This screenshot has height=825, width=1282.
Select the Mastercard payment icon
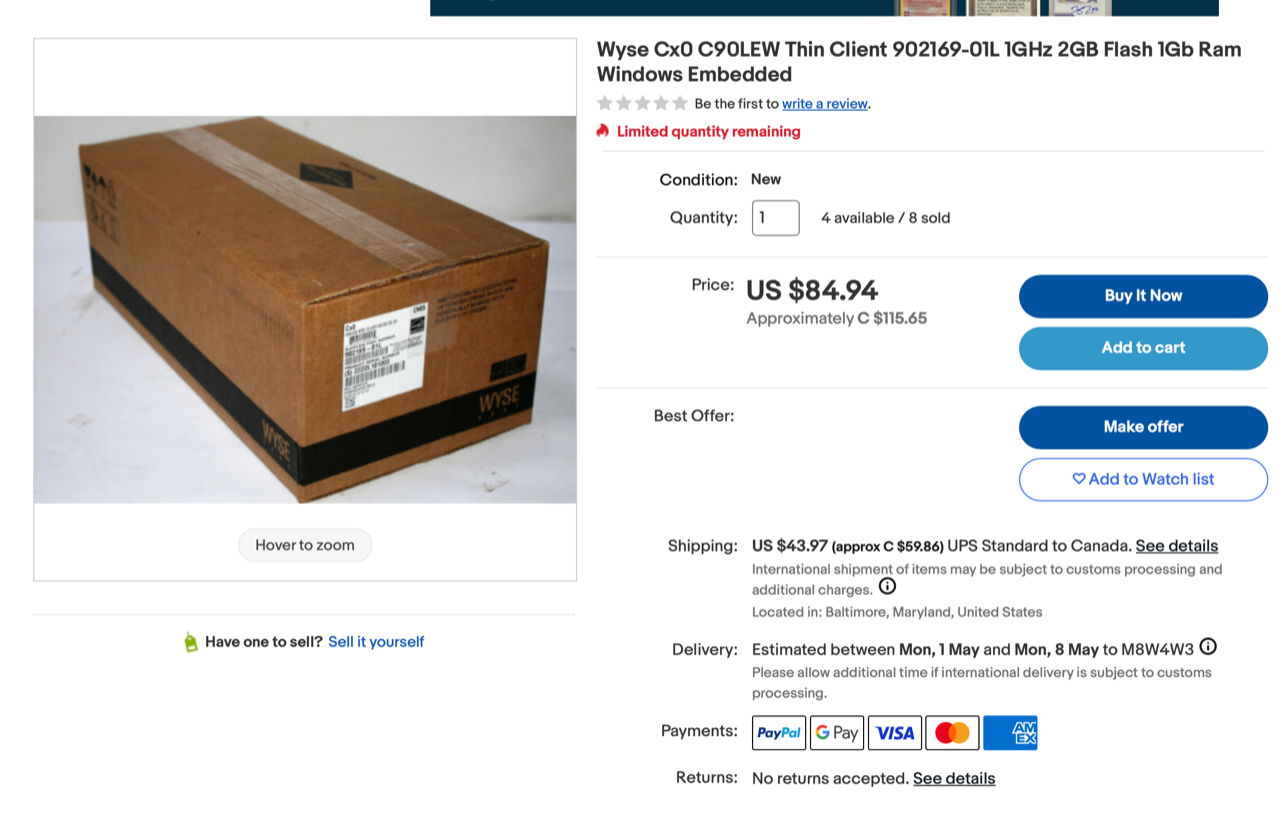pyautogui.click(x=952, y=733)
